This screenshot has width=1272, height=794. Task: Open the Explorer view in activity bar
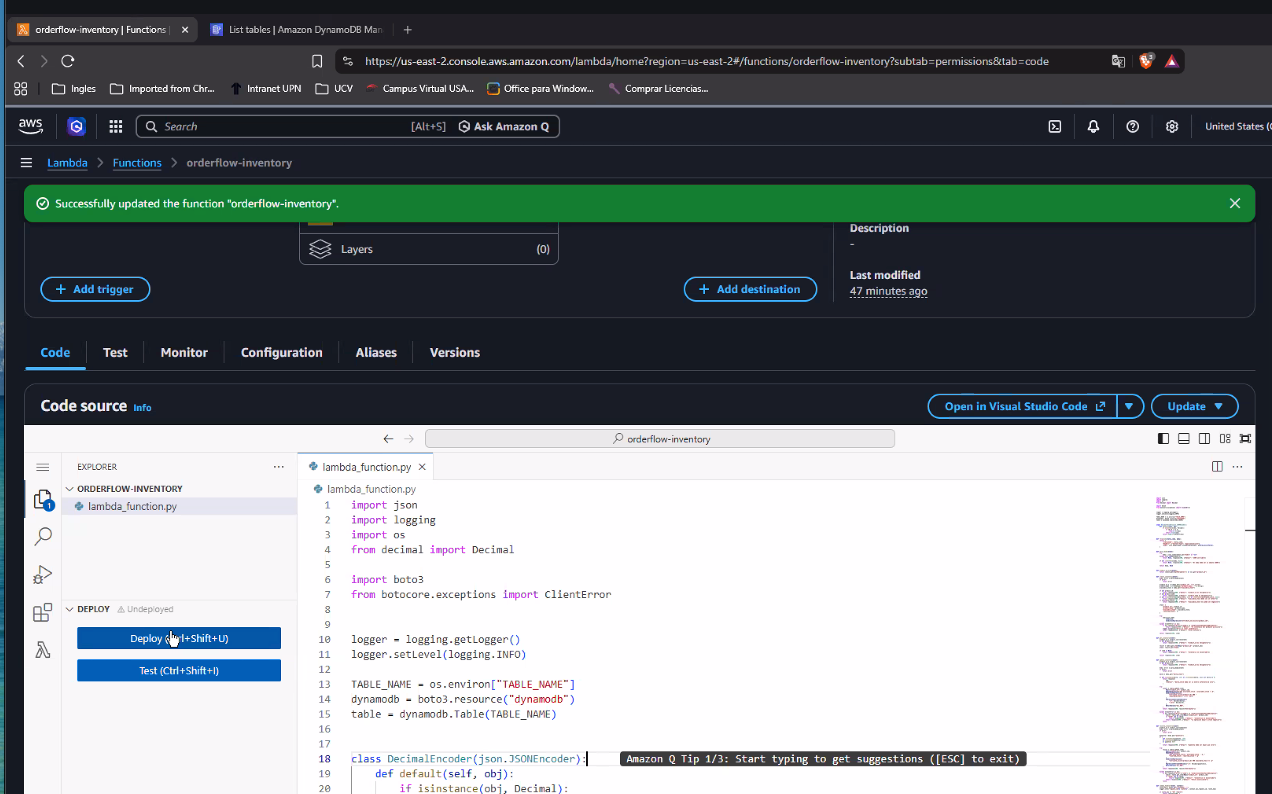(43, 500)
